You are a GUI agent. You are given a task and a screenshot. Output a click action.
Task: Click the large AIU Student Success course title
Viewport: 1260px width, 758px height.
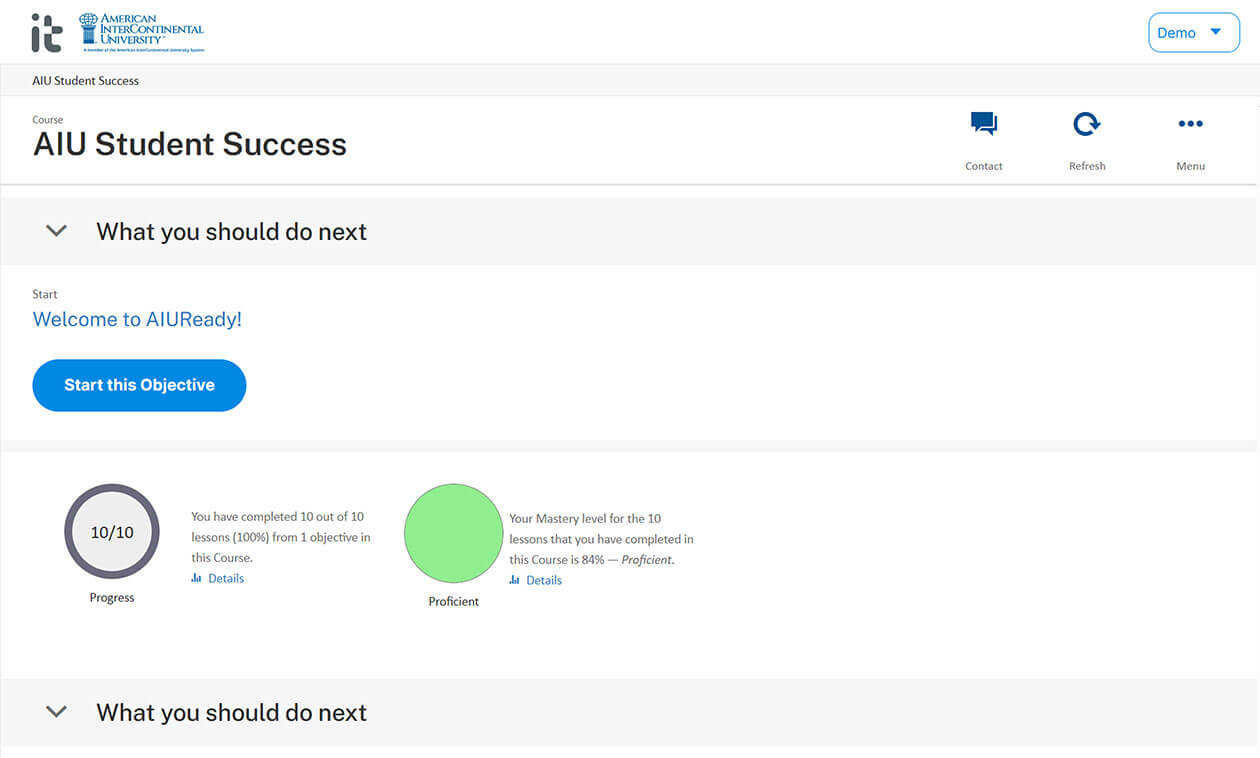pos(190,144)
